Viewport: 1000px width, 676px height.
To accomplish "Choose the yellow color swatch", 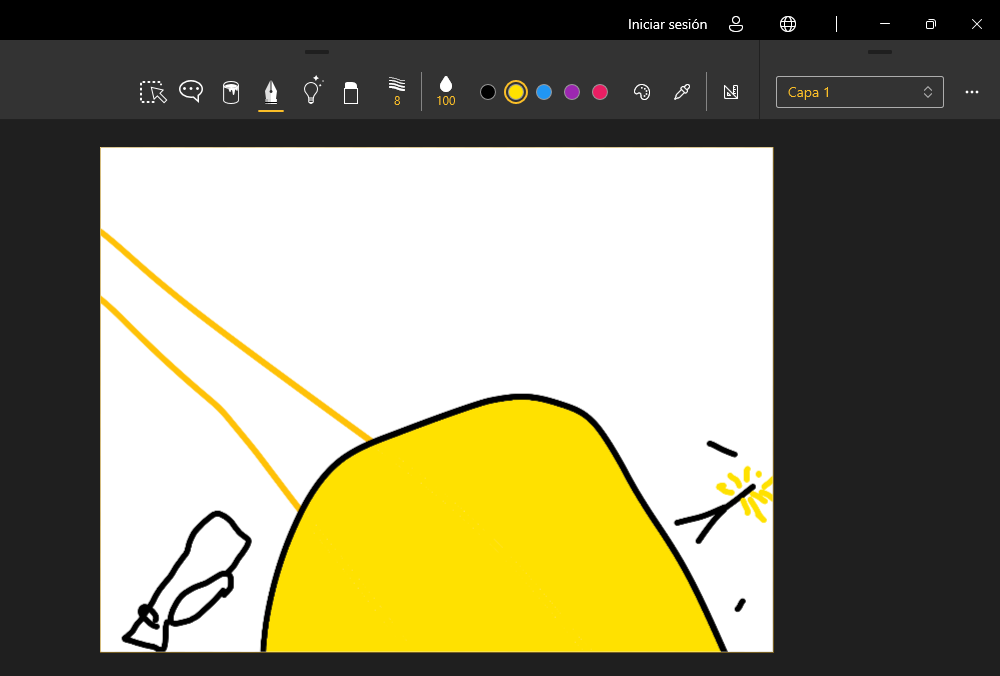I will pos(516,92).
